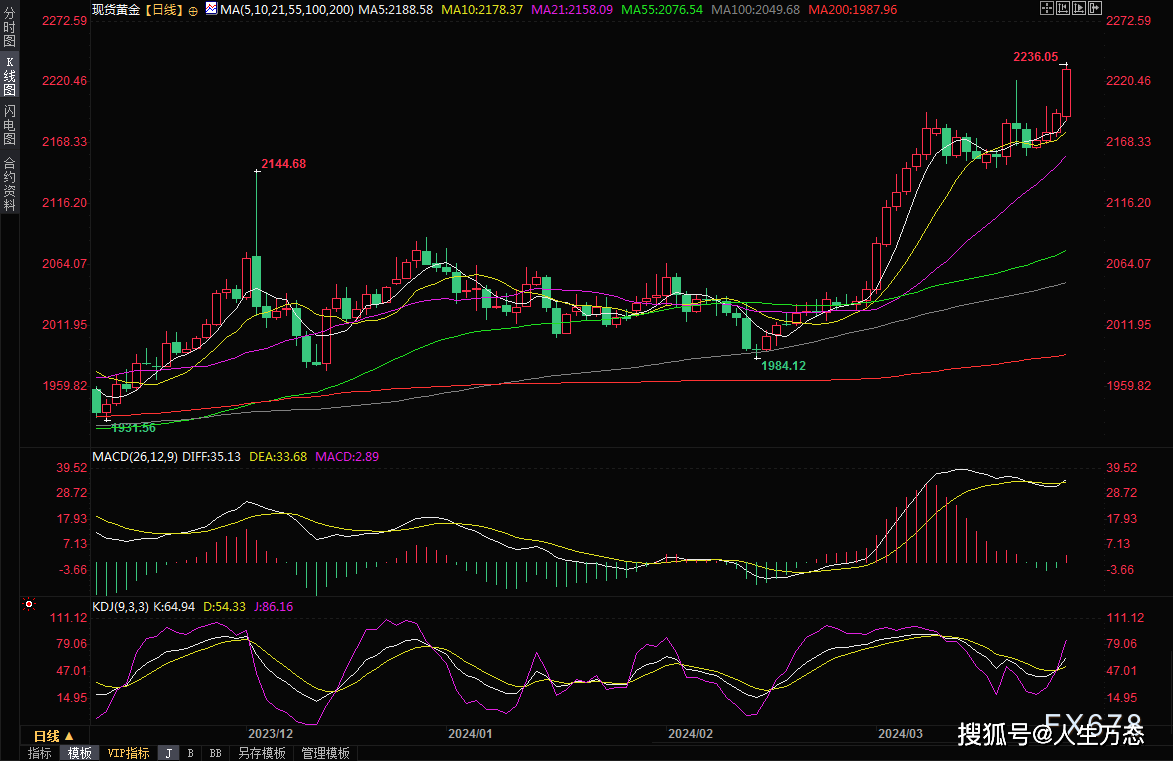
Task: Open the MACD(26,12,9) indicator settings
Action: click(134, 457)
